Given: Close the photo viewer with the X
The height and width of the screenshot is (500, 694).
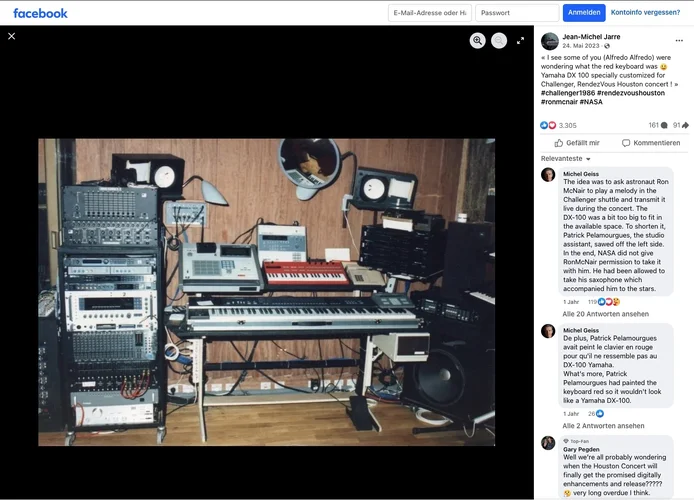Looking at the screenshot, I should [x=12, y=36].
